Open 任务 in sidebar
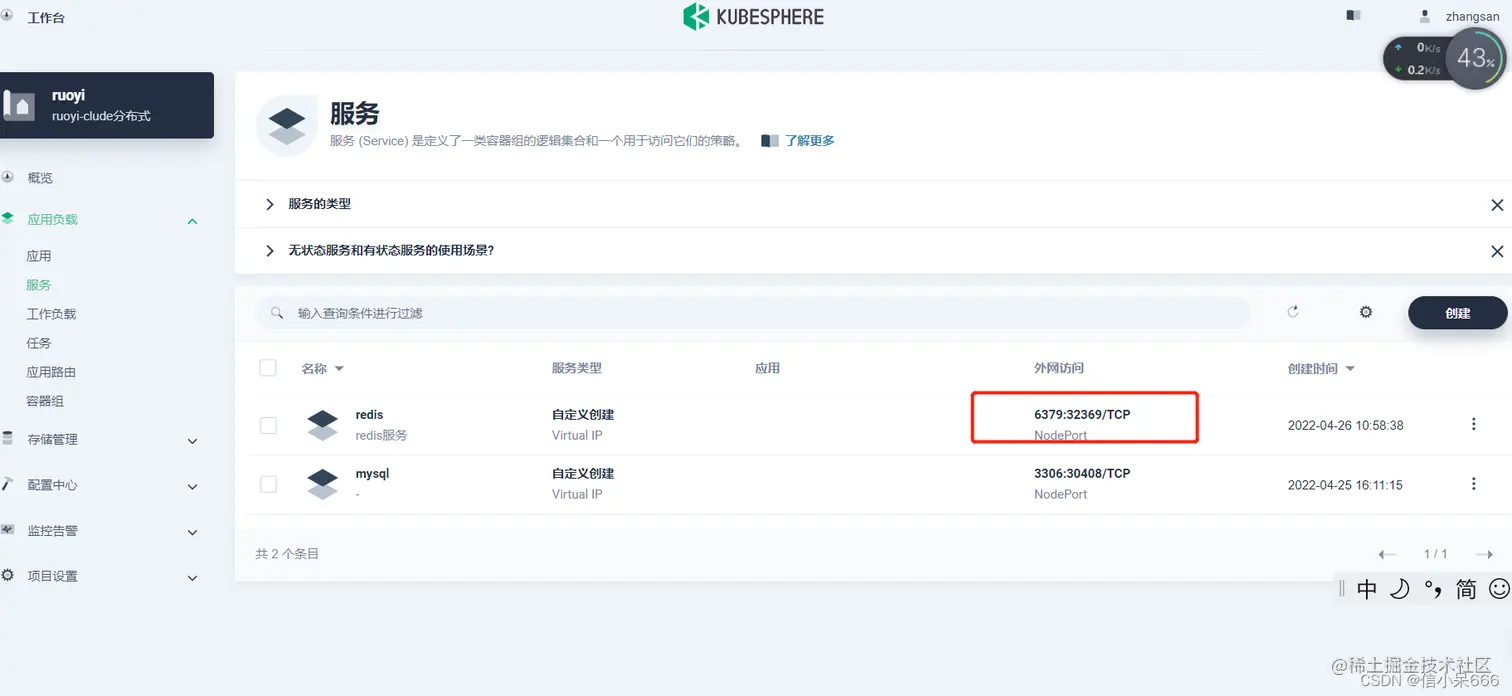 pyautogui.click(x=39, y=343)
